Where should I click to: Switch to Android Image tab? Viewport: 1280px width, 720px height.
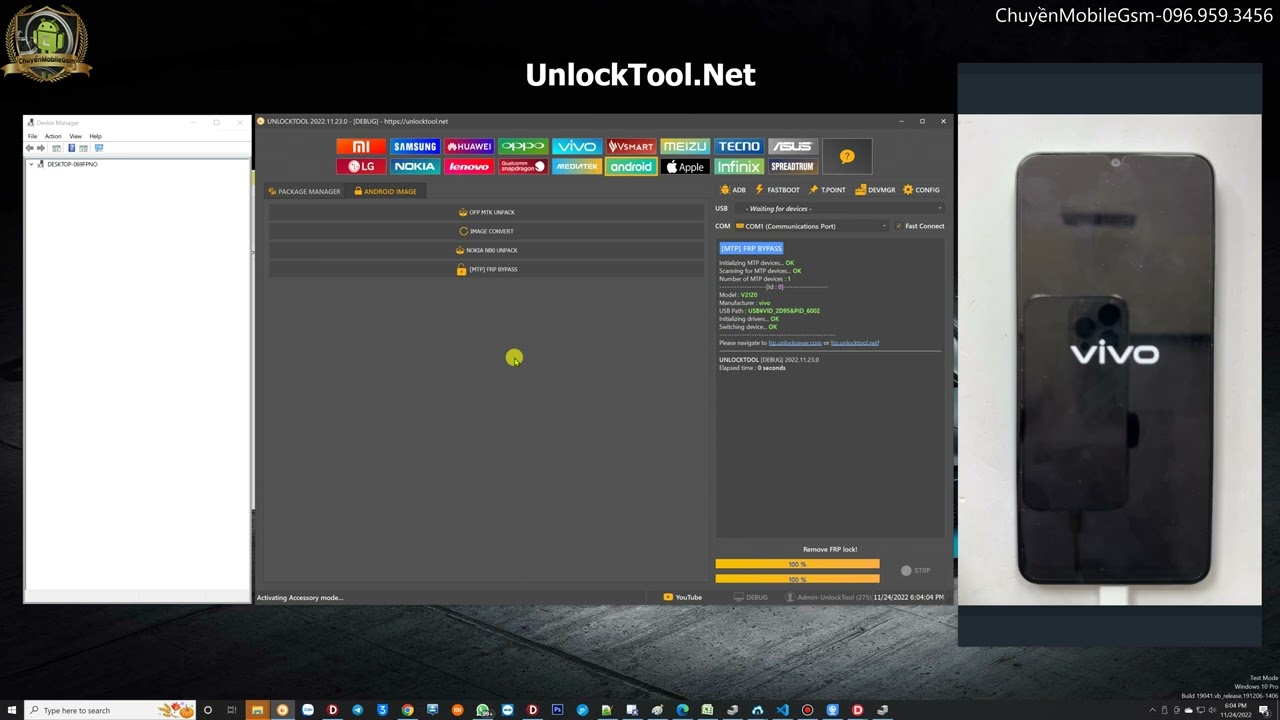click(385, 191)
